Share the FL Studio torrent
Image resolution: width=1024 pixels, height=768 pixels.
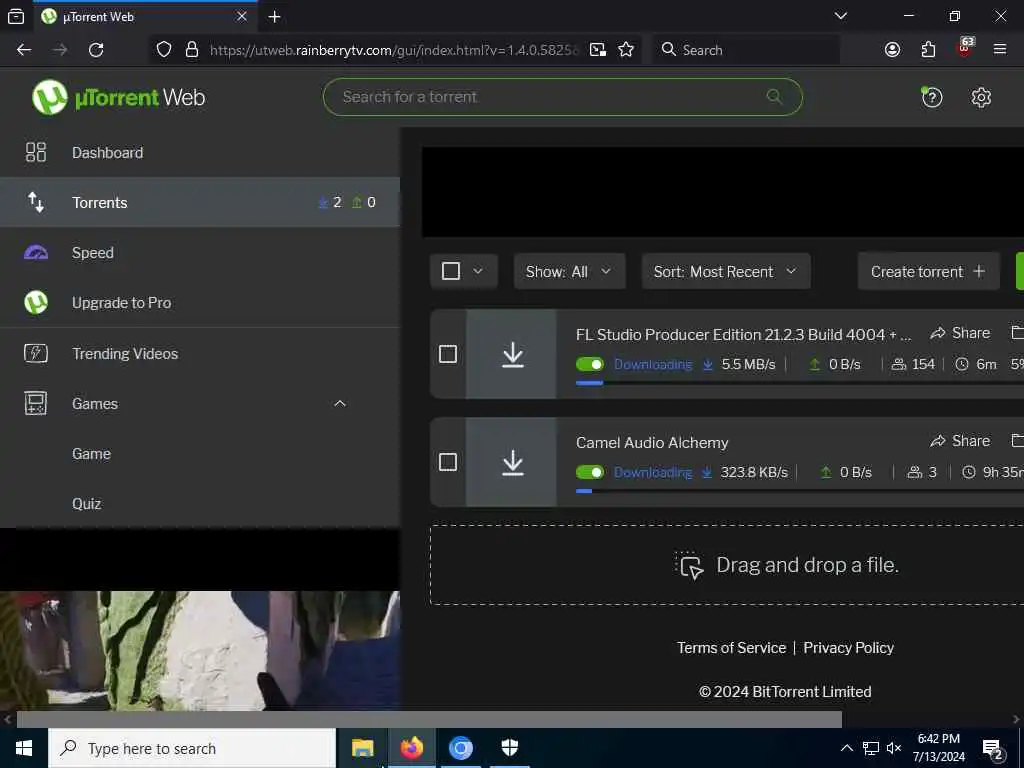click(x=960, y=333)
